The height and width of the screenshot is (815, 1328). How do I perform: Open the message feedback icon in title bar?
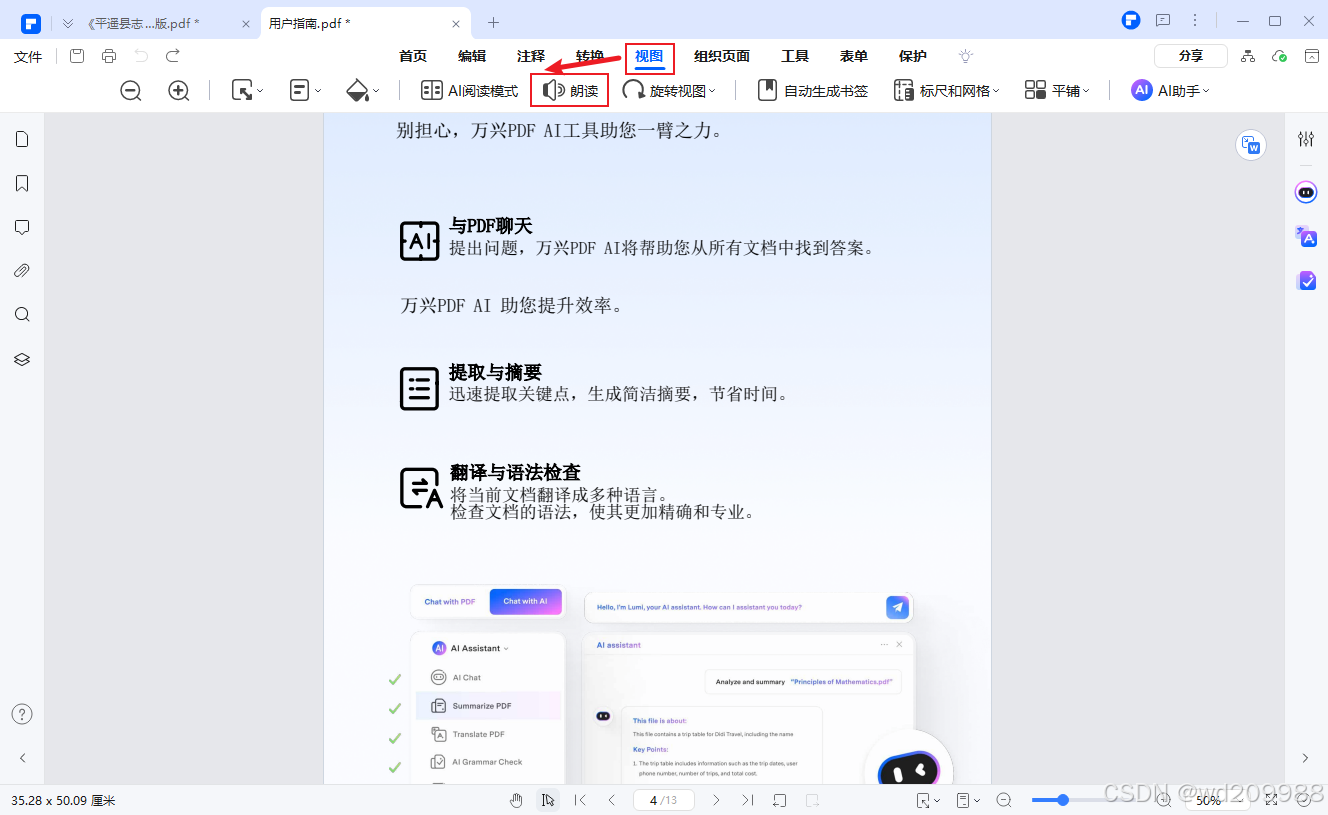click(1163, 21)
